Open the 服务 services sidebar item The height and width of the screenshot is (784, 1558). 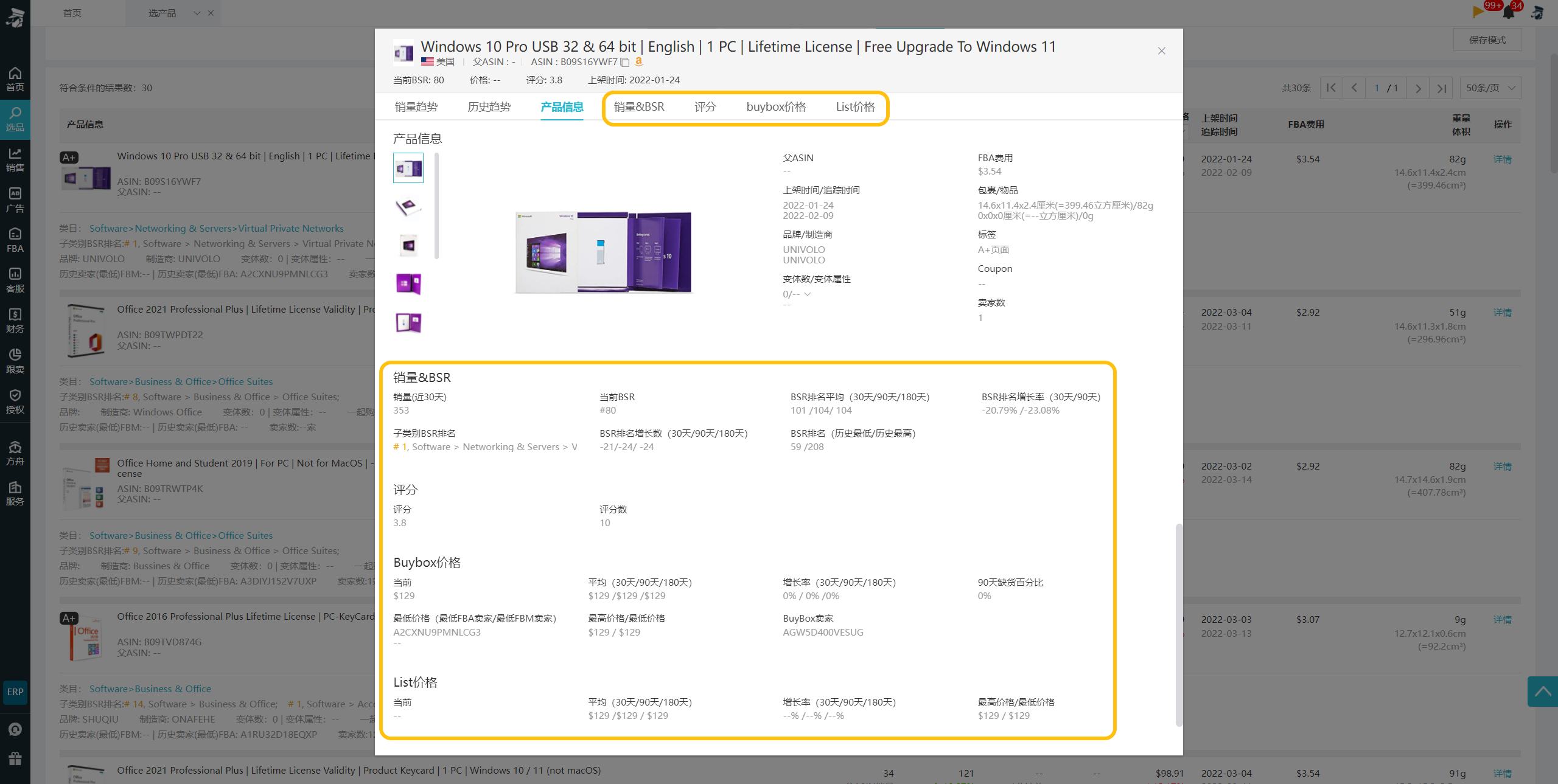pos(15,493)
